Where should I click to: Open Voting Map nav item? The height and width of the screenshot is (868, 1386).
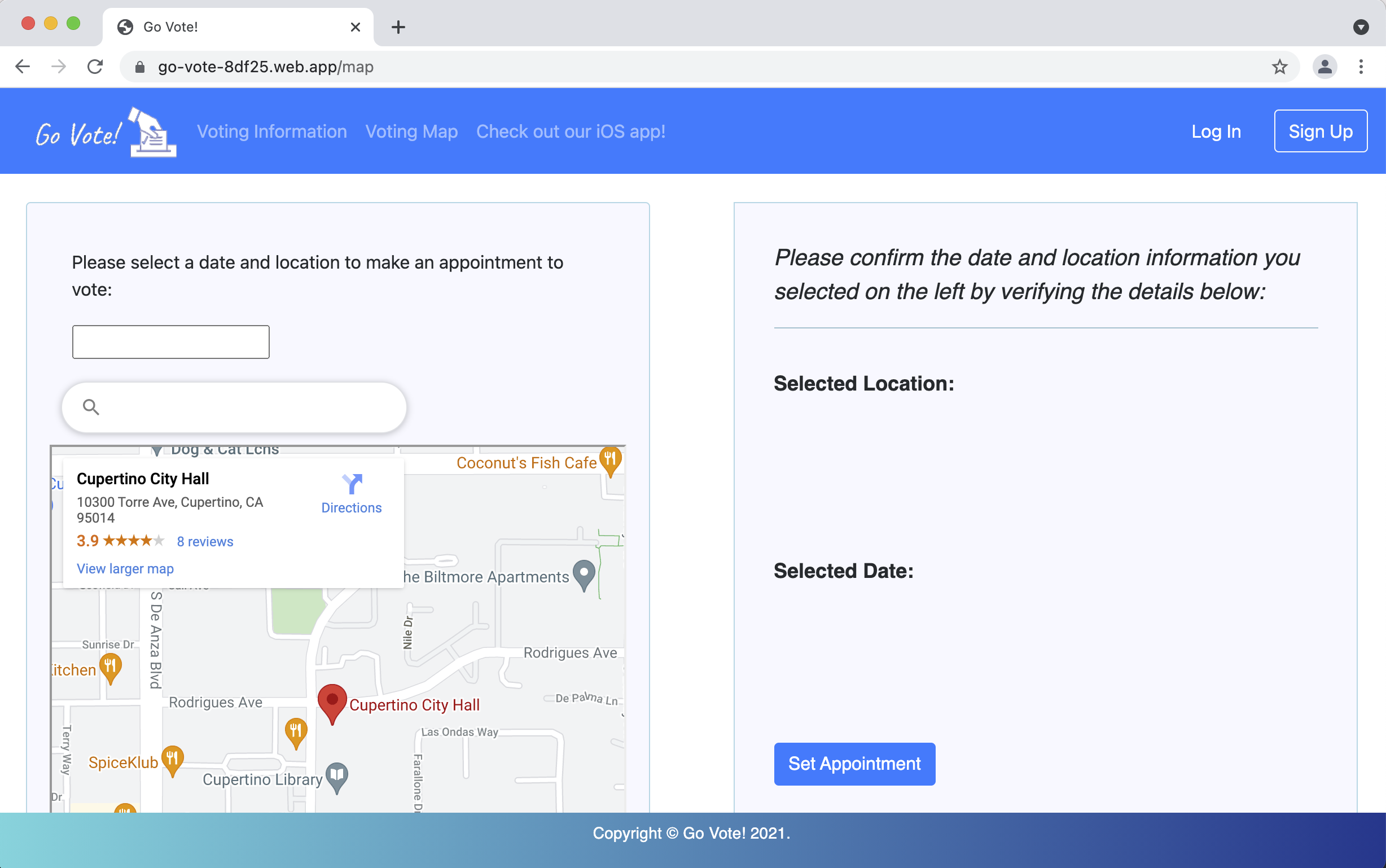tap(411, 131)
